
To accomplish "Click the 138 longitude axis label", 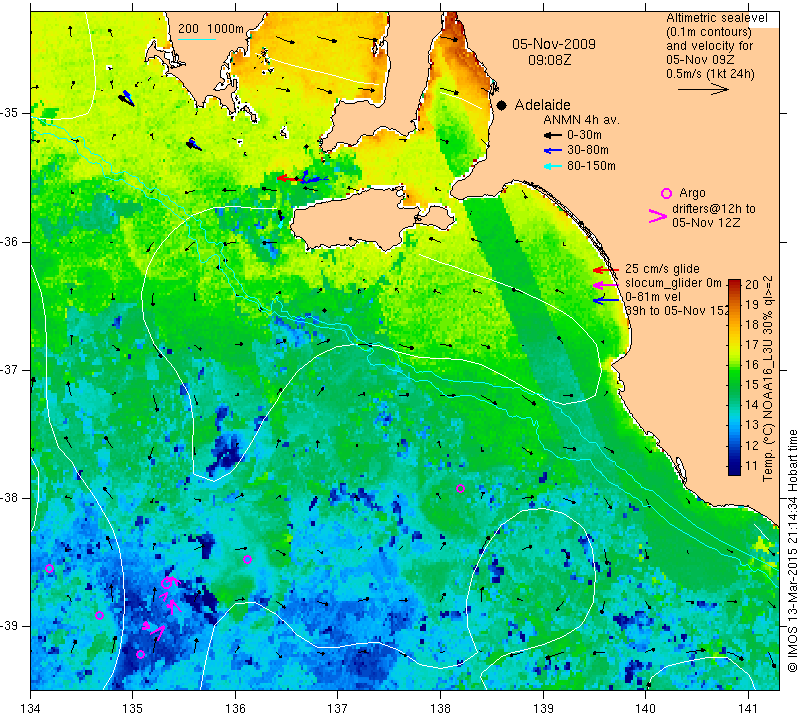I will [x=440, y=709].
